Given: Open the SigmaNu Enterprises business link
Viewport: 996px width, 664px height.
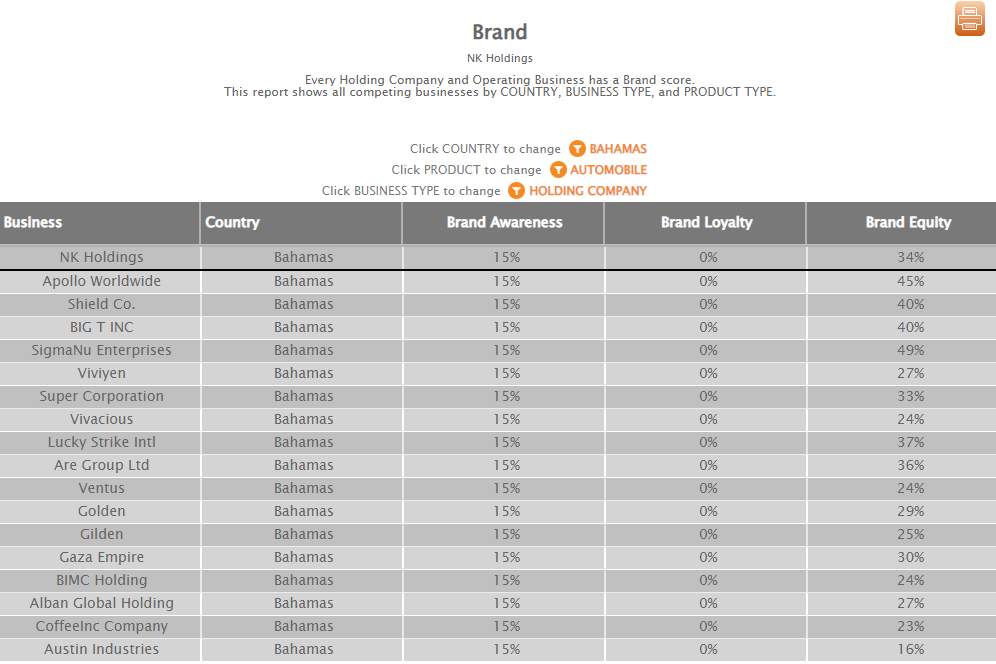Looking at the screenshot, I should tap(101, 350).
